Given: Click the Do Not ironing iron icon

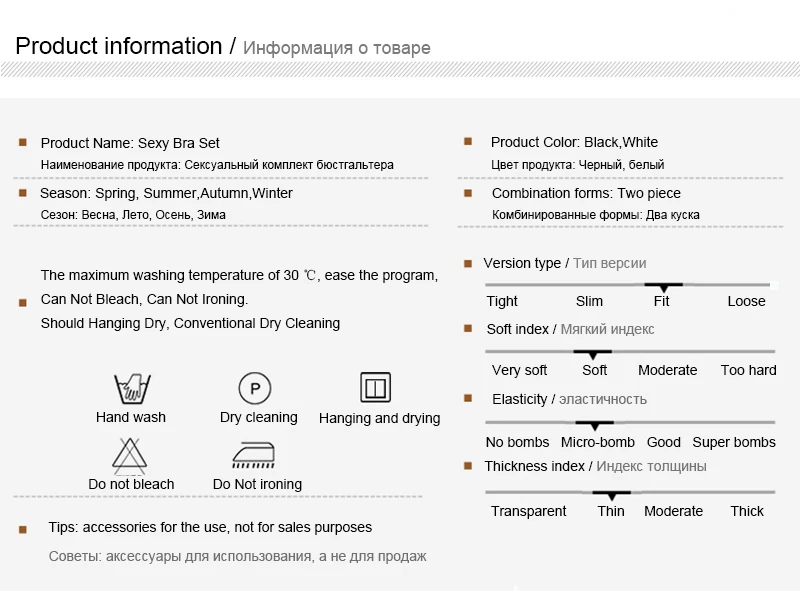Looking at the screenshot, I should 254,455.
